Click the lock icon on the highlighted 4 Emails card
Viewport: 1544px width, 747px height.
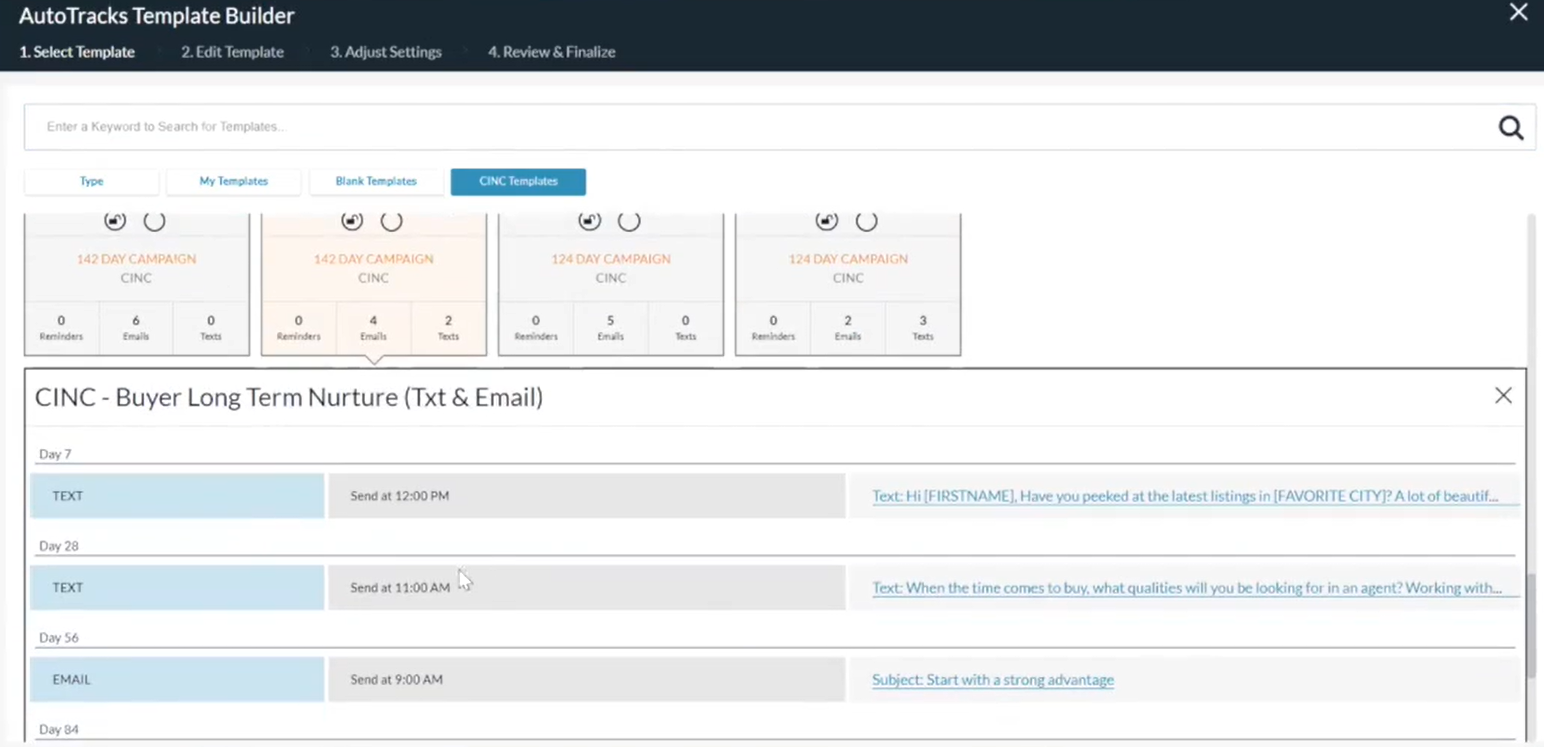point(352,221)
